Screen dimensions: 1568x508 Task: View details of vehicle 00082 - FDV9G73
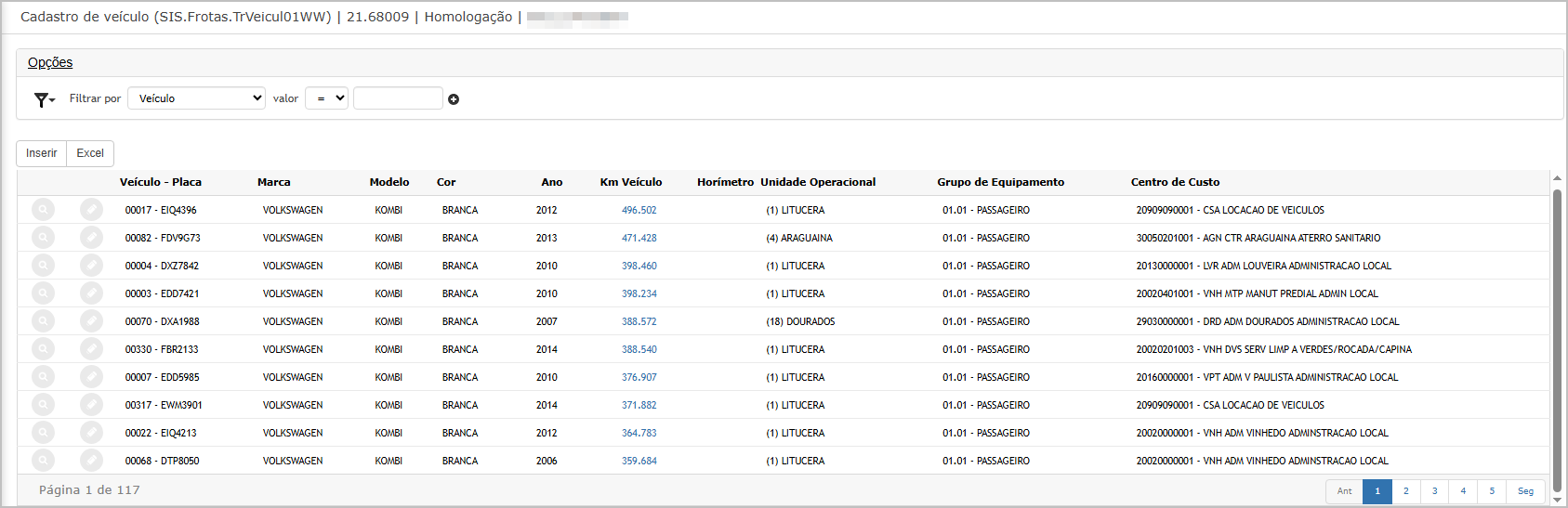click(43, 238)
